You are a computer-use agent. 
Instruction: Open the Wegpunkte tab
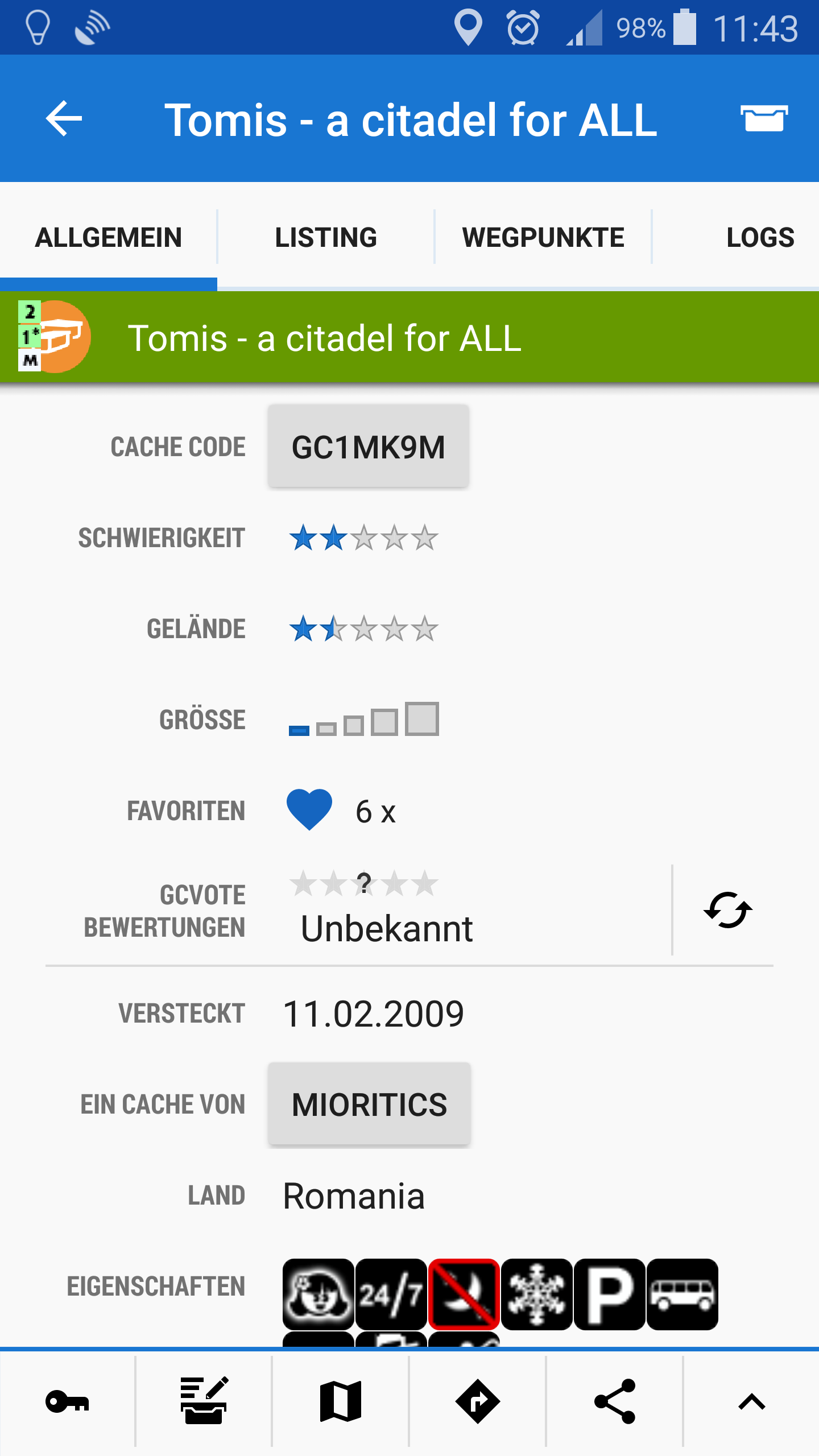click(x=543, y=237)
